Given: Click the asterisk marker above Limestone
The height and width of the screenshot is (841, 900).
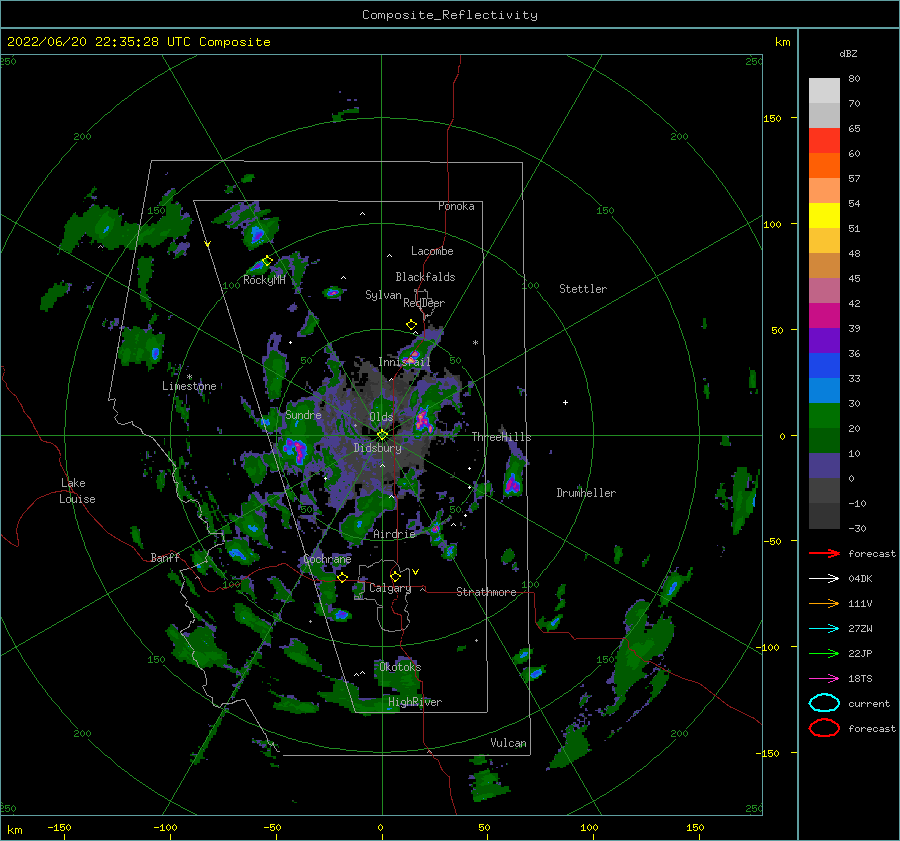Looking at the screenshot, I should 189,377.
